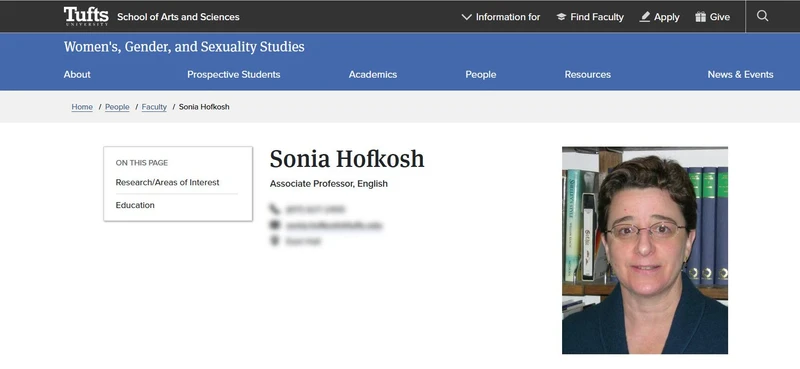Expand the Information for dropdown
The height and width of the screenshot is (369, 800).
(501, 17)
